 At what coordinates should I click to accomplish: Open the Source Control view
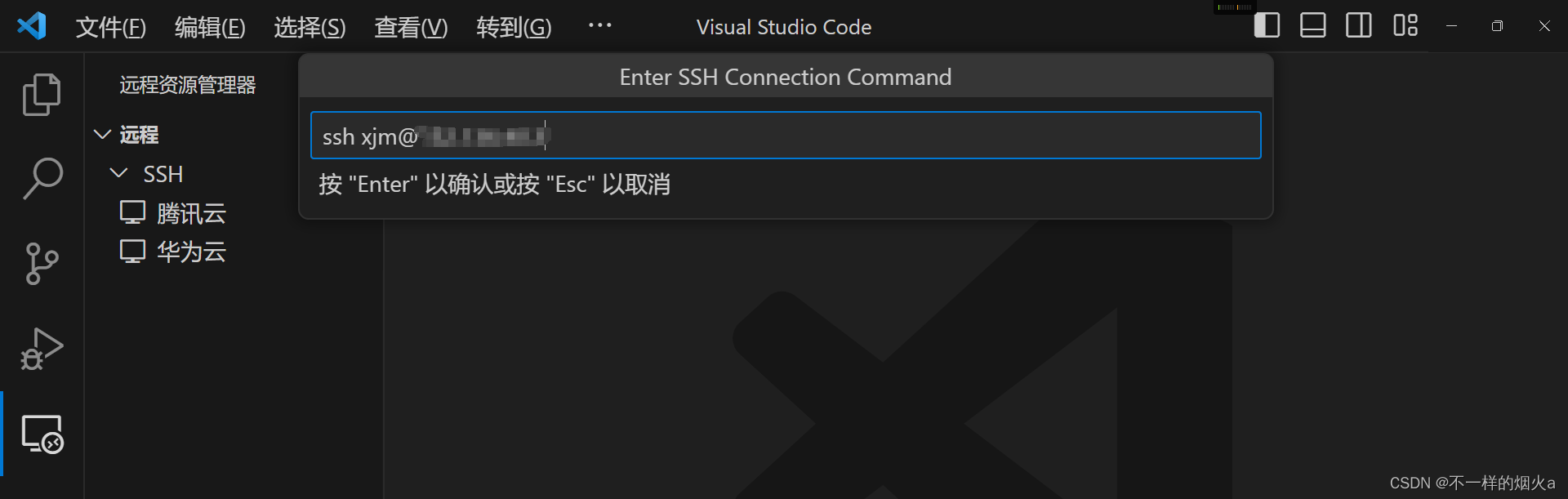[x=42, y=264]
